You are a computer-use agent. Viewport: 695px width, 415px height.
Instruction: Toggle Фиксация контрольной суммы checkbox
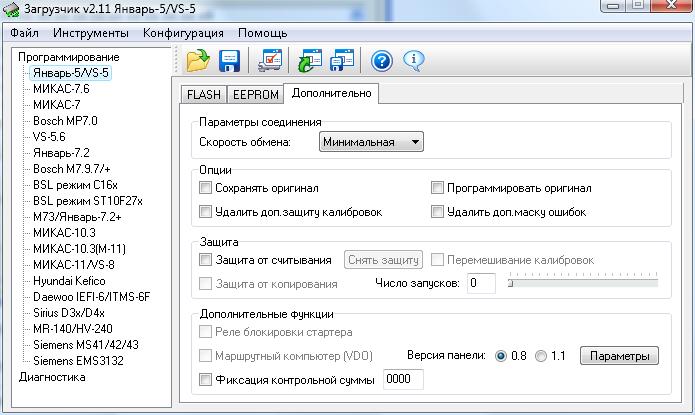point(205,380)
